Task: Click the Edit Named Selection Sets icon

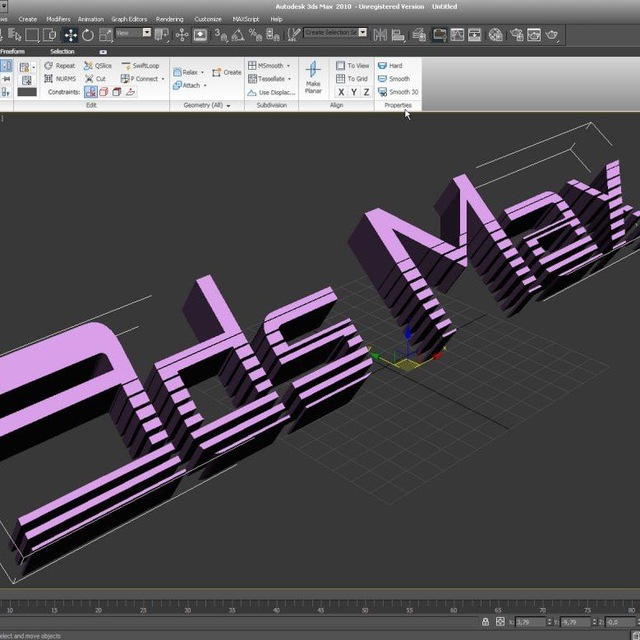Action: click(x=293, y=35)
